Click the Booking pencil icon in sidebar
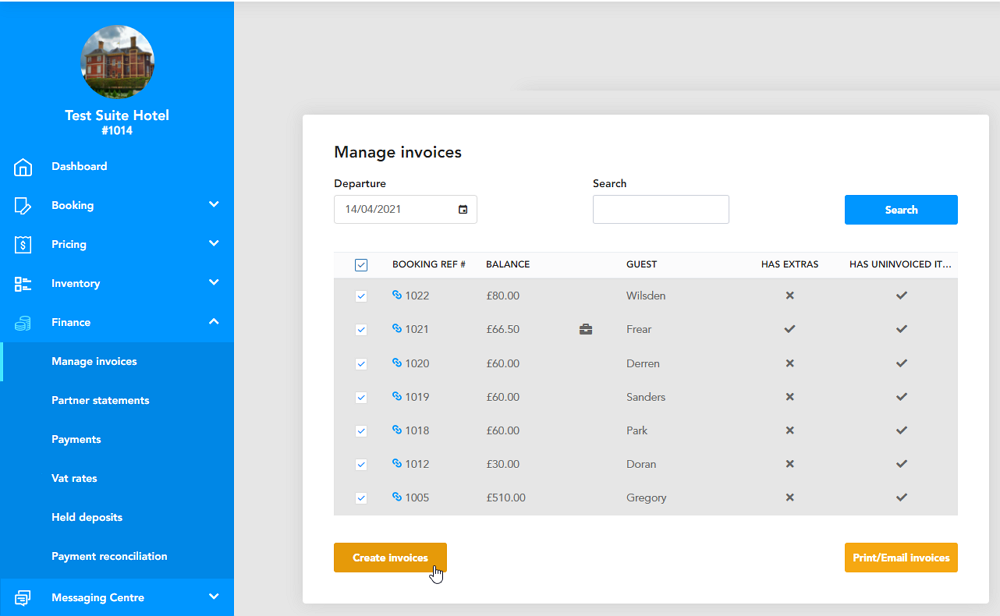Image resolution: width=1000 pixels, height=616 pixels. [22, 205]
